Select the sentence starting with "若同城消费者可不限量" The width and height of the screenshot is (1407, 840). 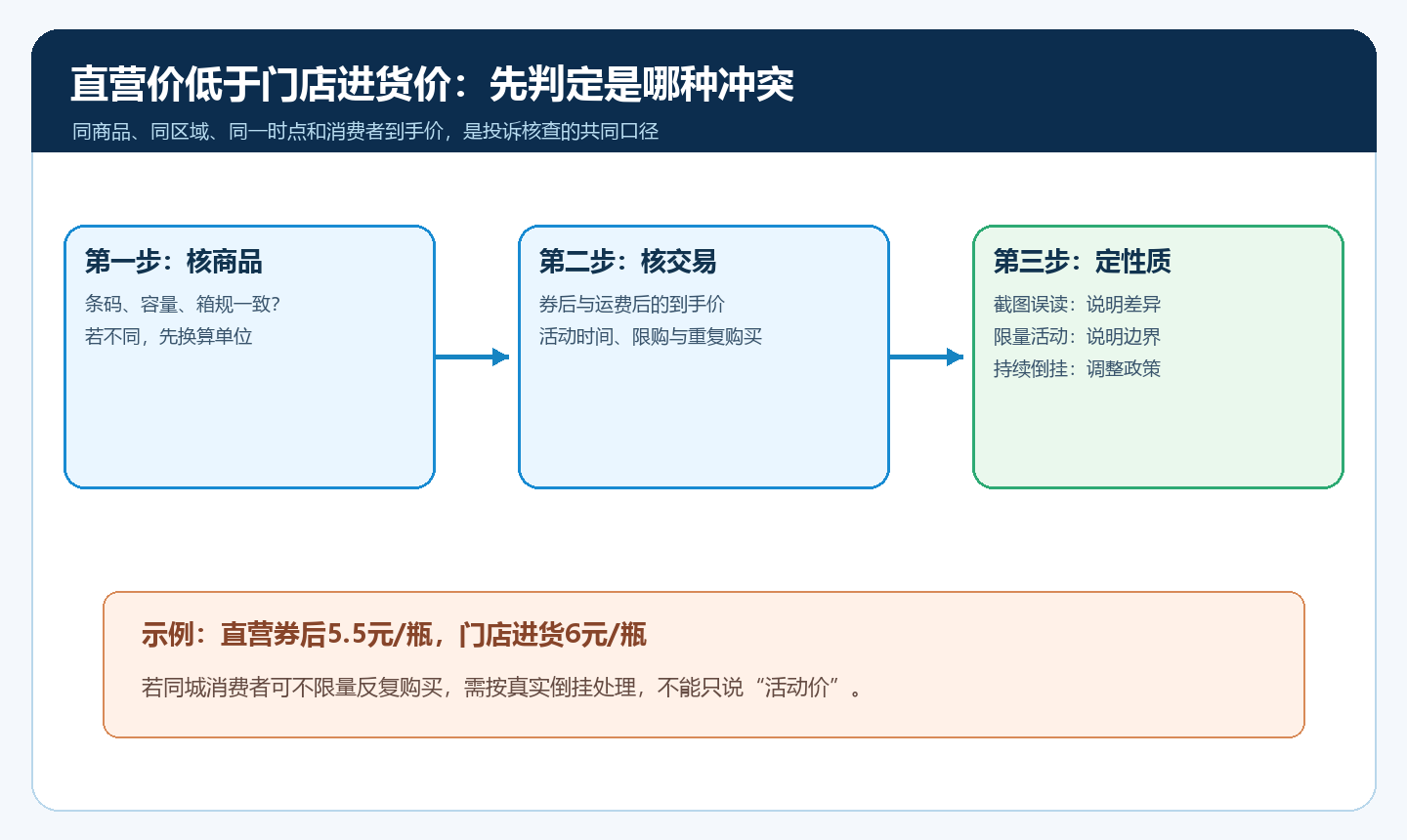503,688
